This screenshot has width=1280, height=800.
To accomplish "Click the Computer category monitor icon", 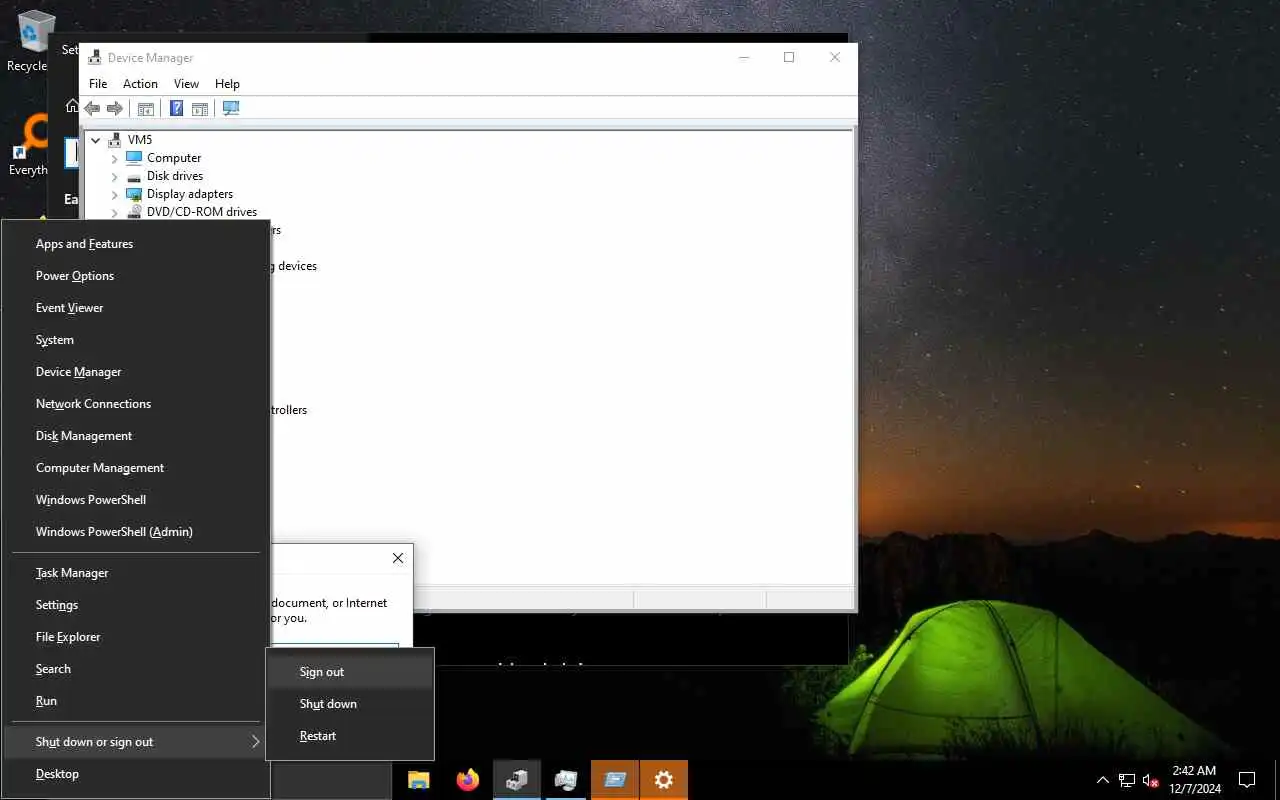I will [134, 158].
